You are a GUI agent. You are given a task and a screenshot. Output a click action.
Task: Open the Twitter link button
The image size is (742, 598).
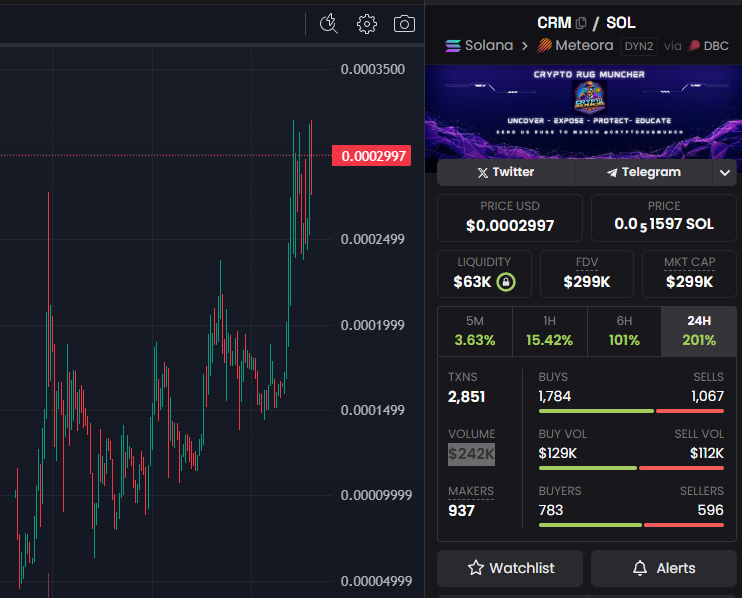pos(505,172)
